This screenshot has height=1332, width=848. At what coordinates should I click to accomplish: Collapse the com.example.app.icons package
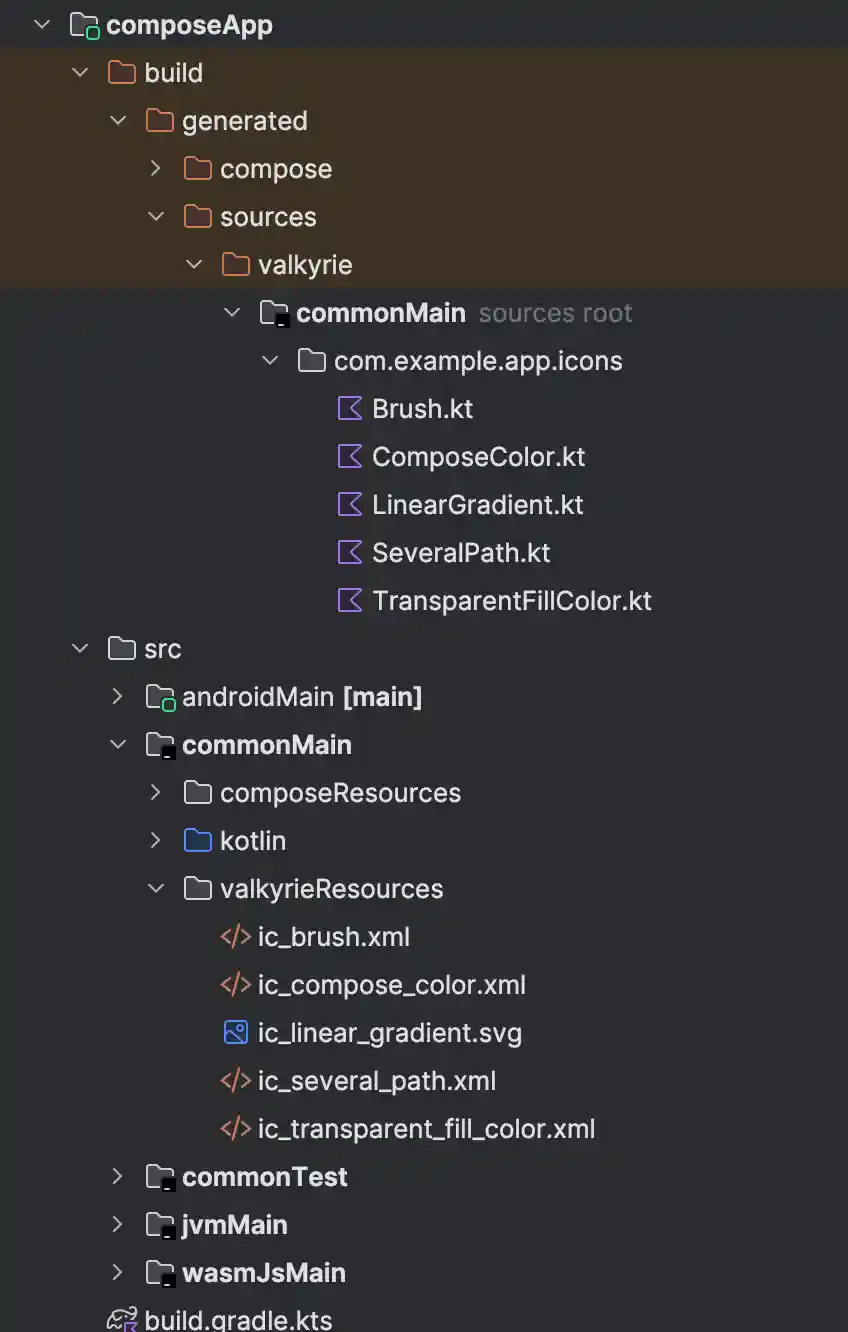click(x=270, y=361)
